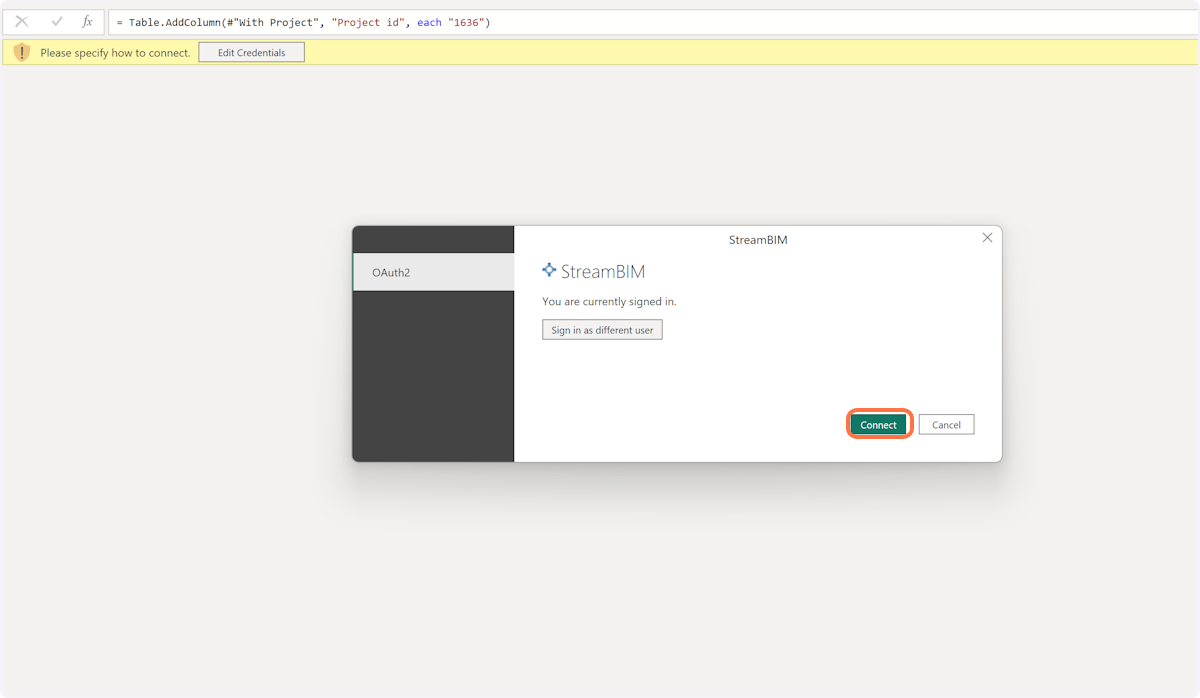Cancel the StreamBIM credentials dialog
The height and width of the screenshot is (698, 1200).
946,425
